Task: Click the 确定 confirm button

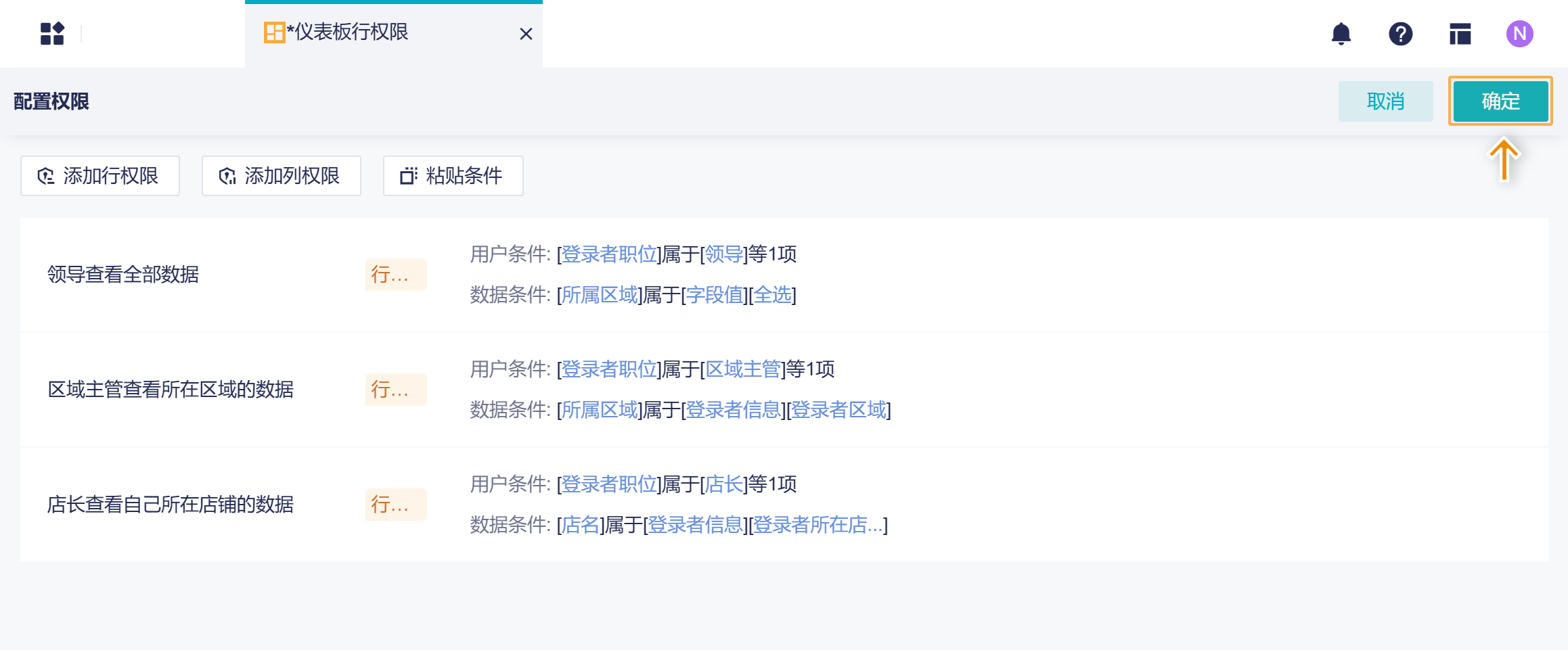Action: tap(1500, 101)
